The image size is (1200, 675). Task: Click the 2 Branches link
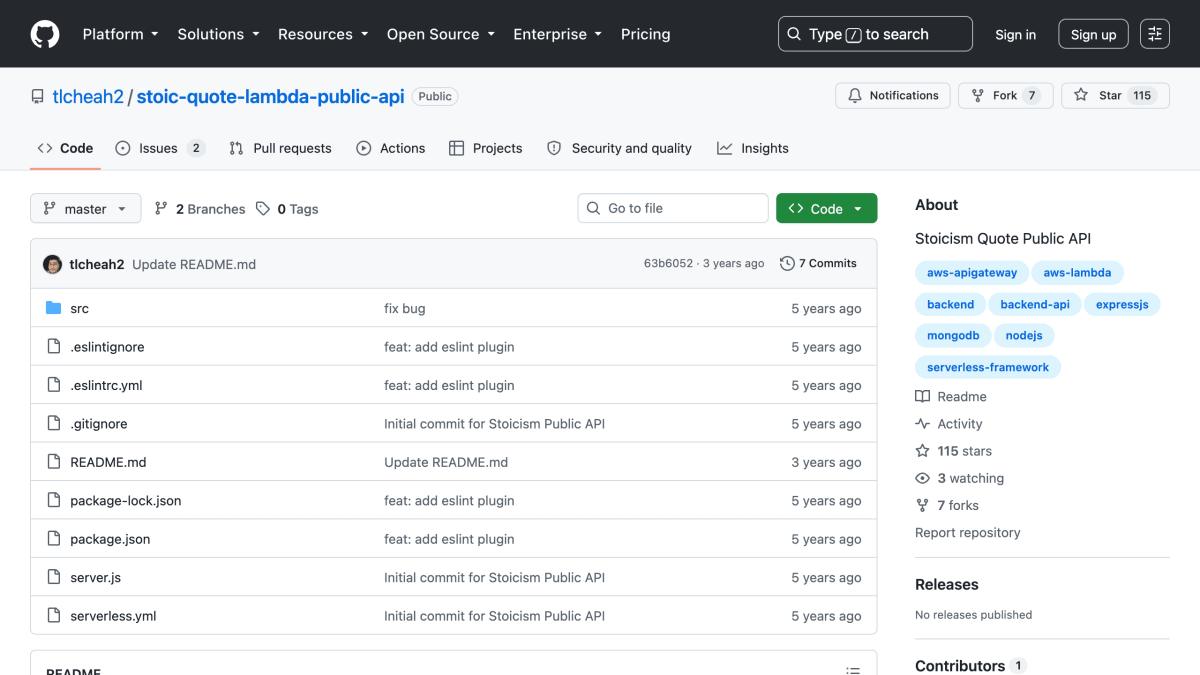click(200, 209)
